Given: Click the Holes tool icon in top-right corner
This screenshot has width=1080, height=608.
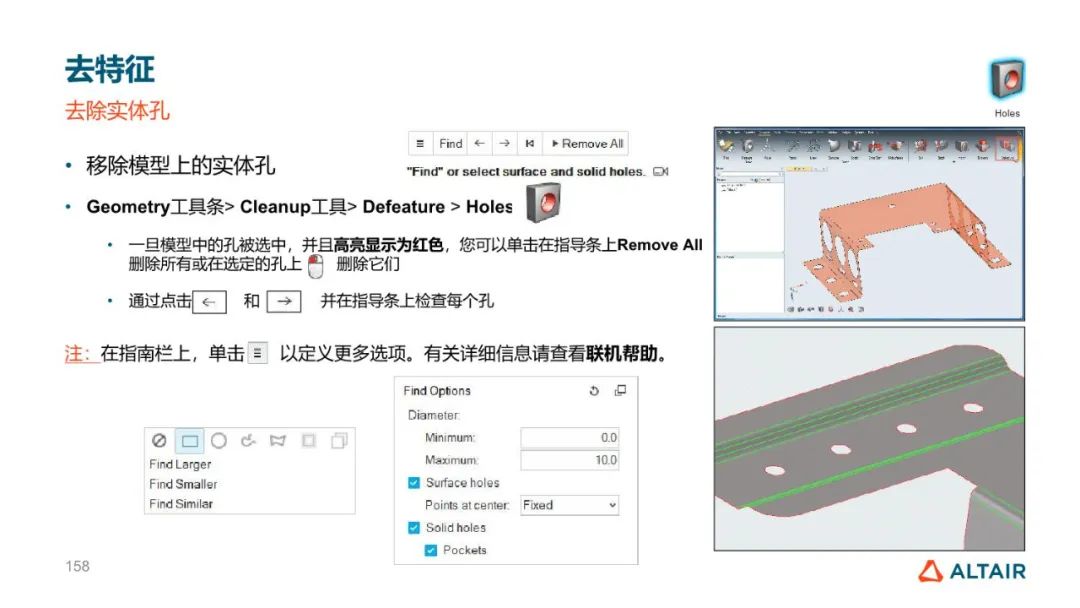Looking at the screenshot, I should tap(1006, 79).
